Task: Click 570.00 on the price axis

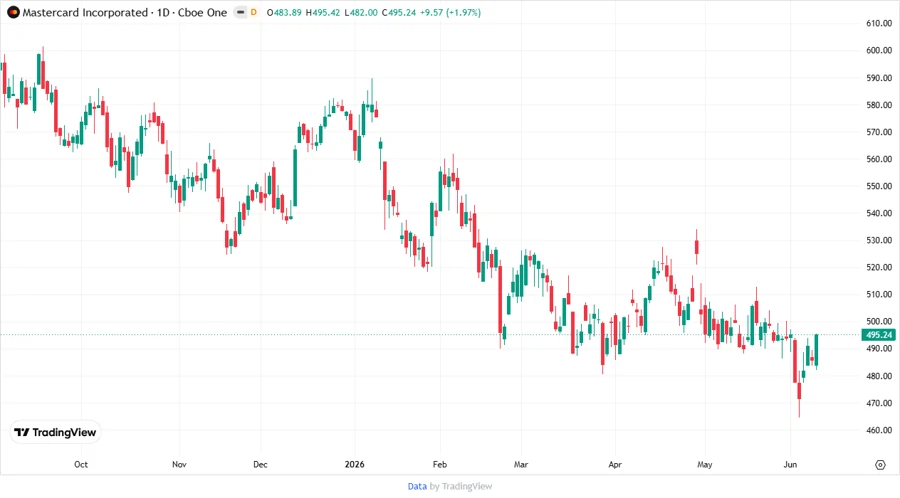Action: [x=879, y=132]
